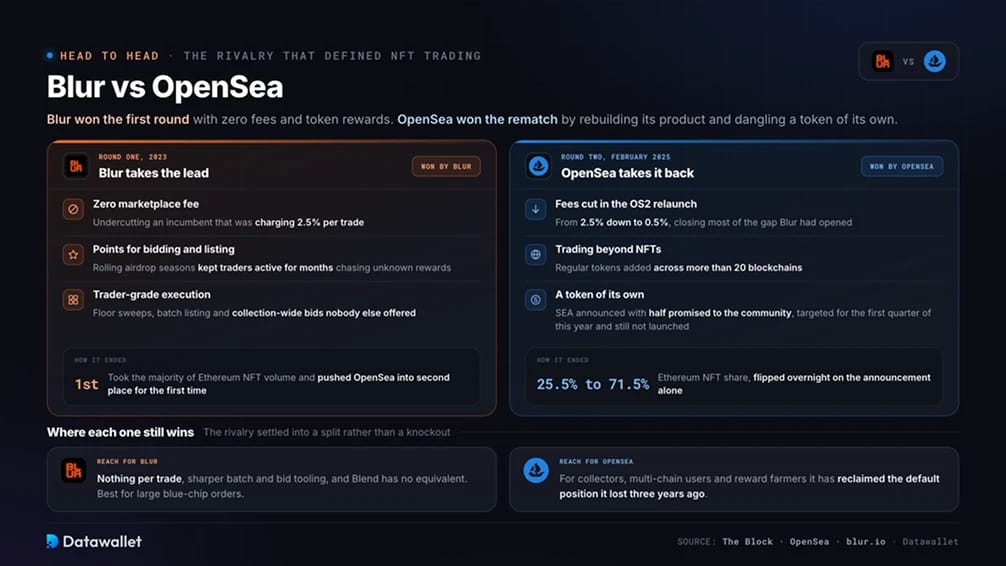
Task: Click 'pushed OpenSea into second place' text
Action: [x=383, y=377]
